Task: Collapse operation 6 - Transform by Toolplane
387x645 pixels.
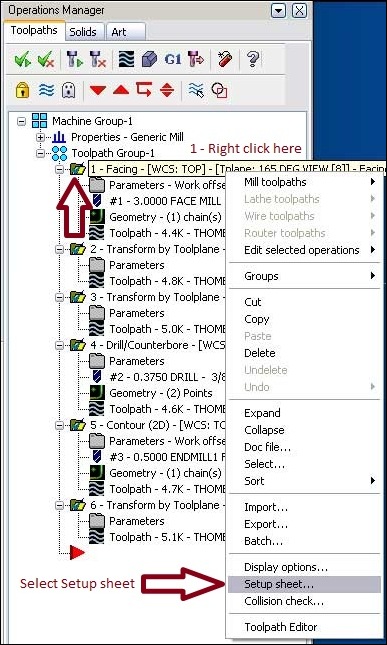Action: pyautogui.click(x=60, y=505)
